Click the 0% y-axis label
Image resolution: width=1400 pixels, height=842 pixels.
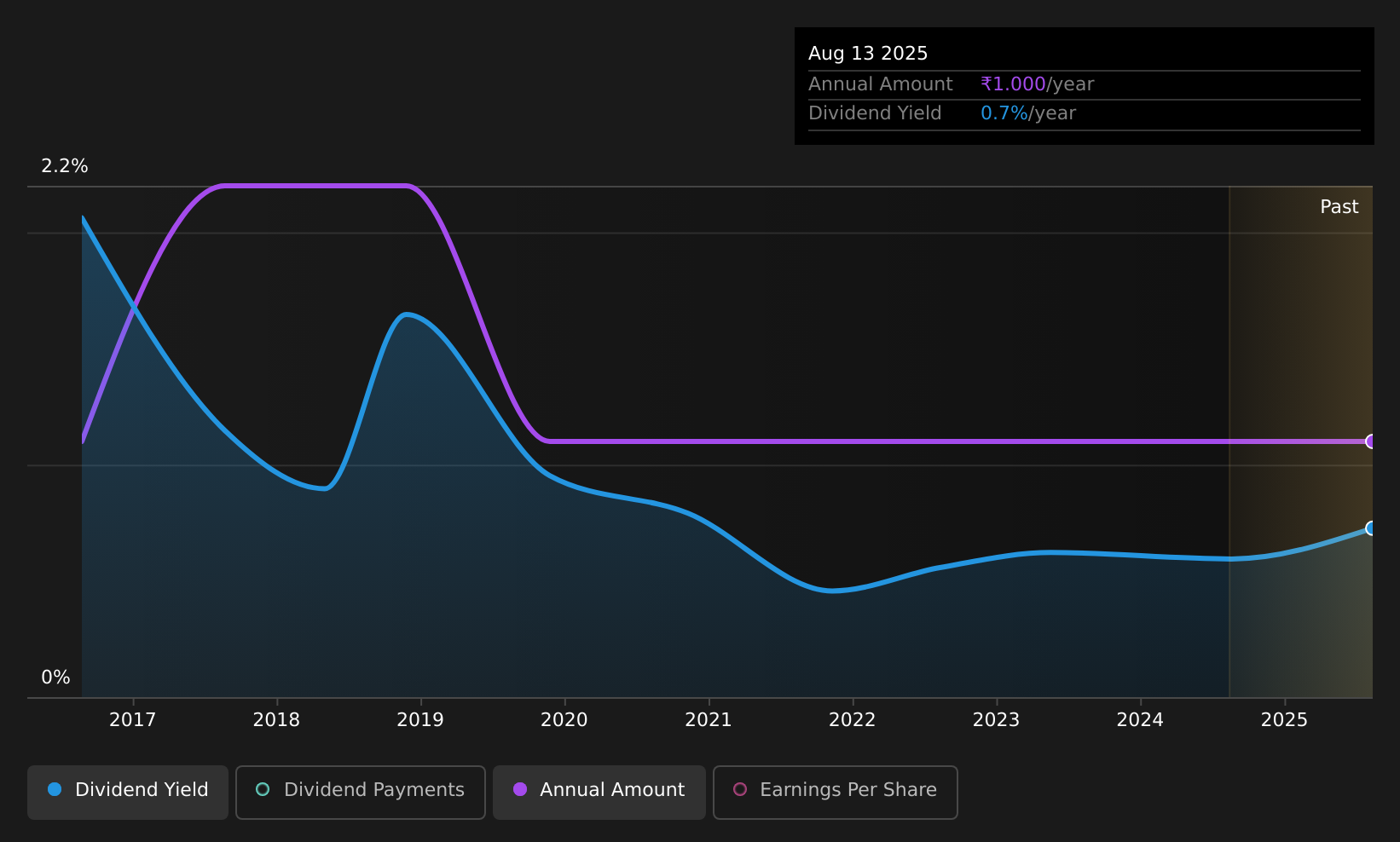pyautogui.click(x=55, y=678)
